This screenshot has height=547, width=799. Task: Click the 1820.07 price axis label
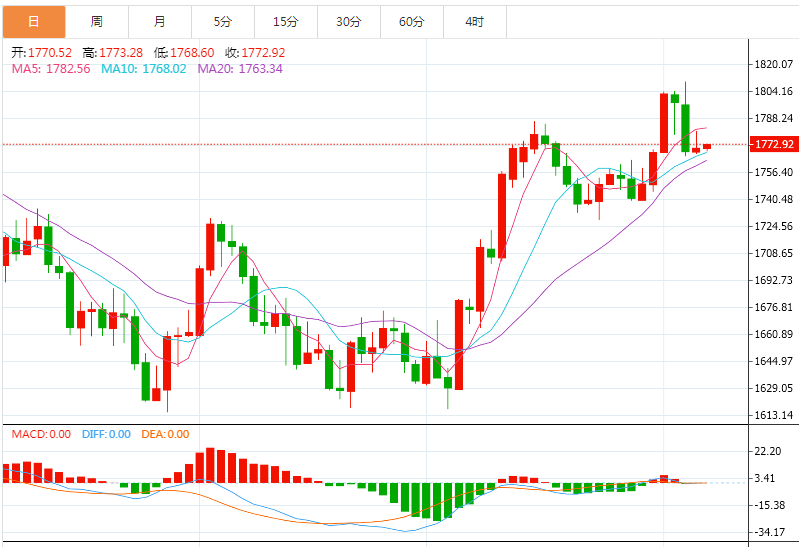click(x=774, y=64)
